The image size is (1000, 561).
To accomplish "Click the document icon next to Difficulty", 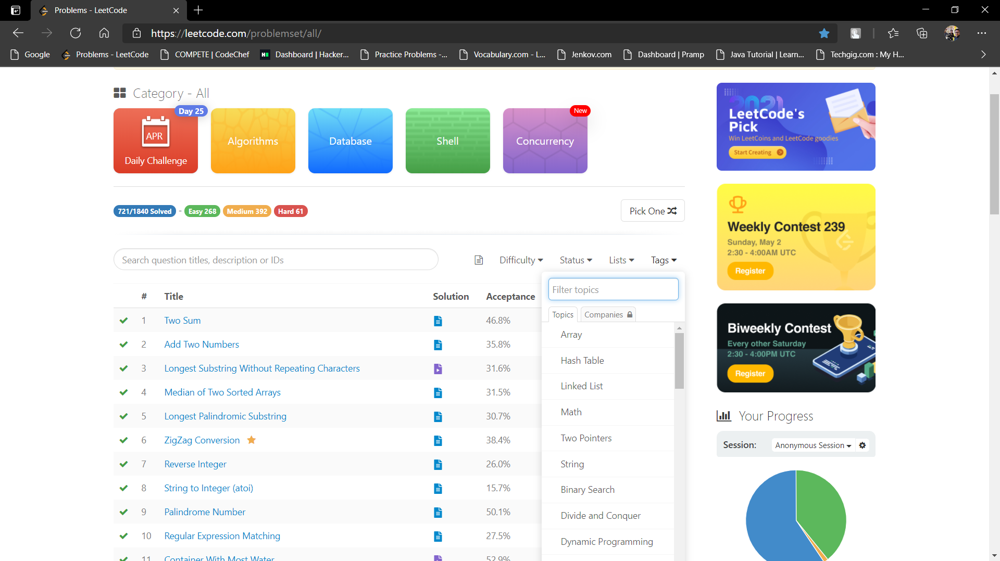I will coord(479,260).
